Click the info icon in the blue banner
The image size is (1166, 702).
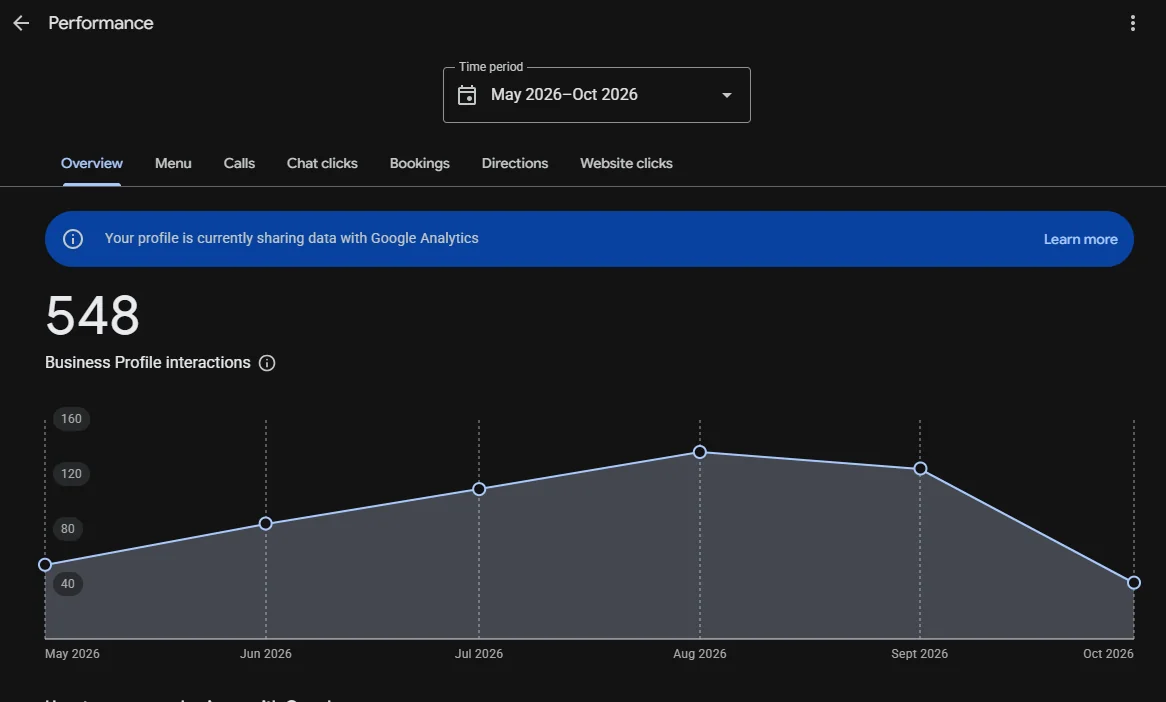pos(73,239)
